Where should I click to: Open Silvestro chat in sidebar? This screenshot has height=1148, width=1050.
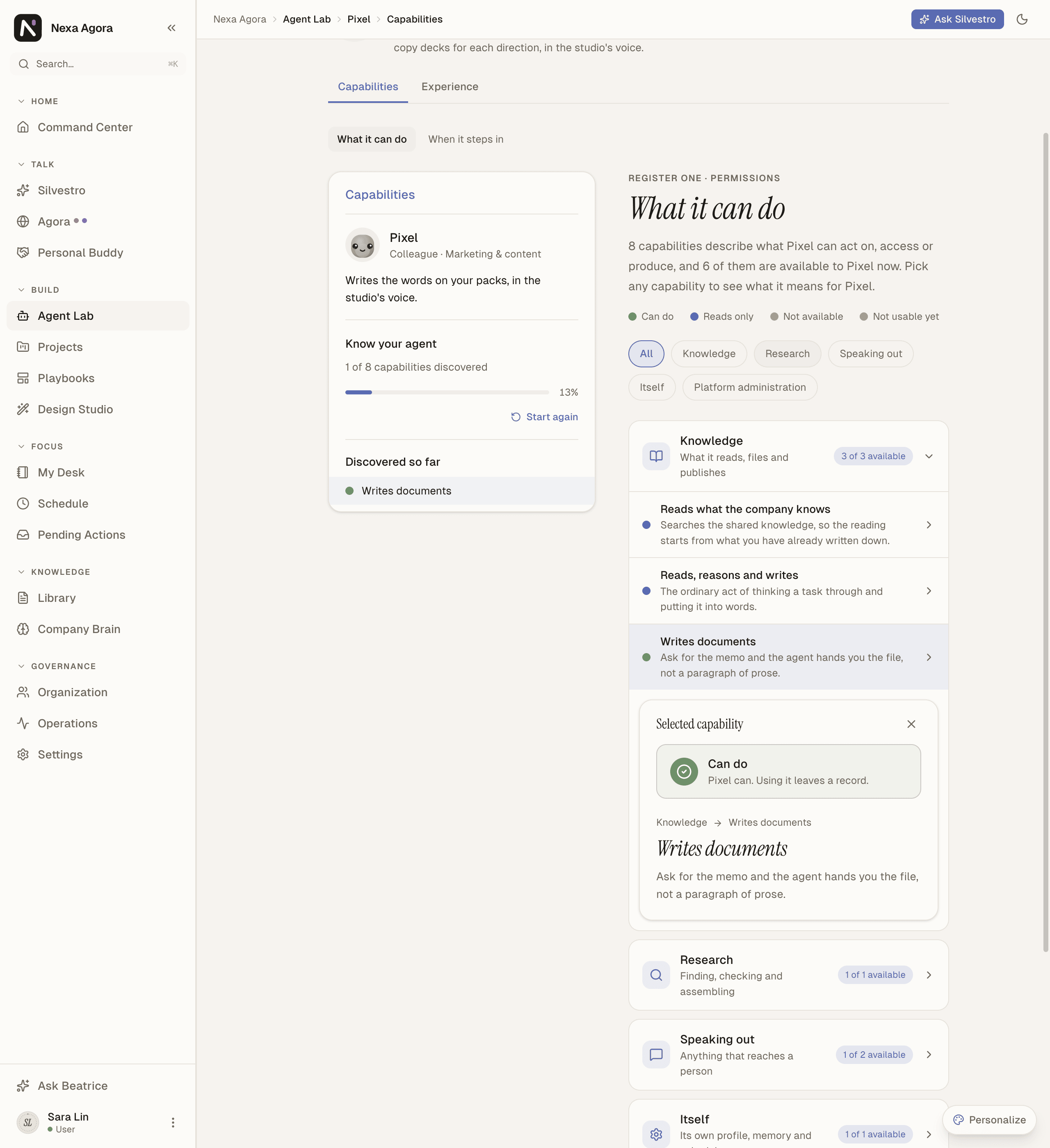(x=98, y=190)
